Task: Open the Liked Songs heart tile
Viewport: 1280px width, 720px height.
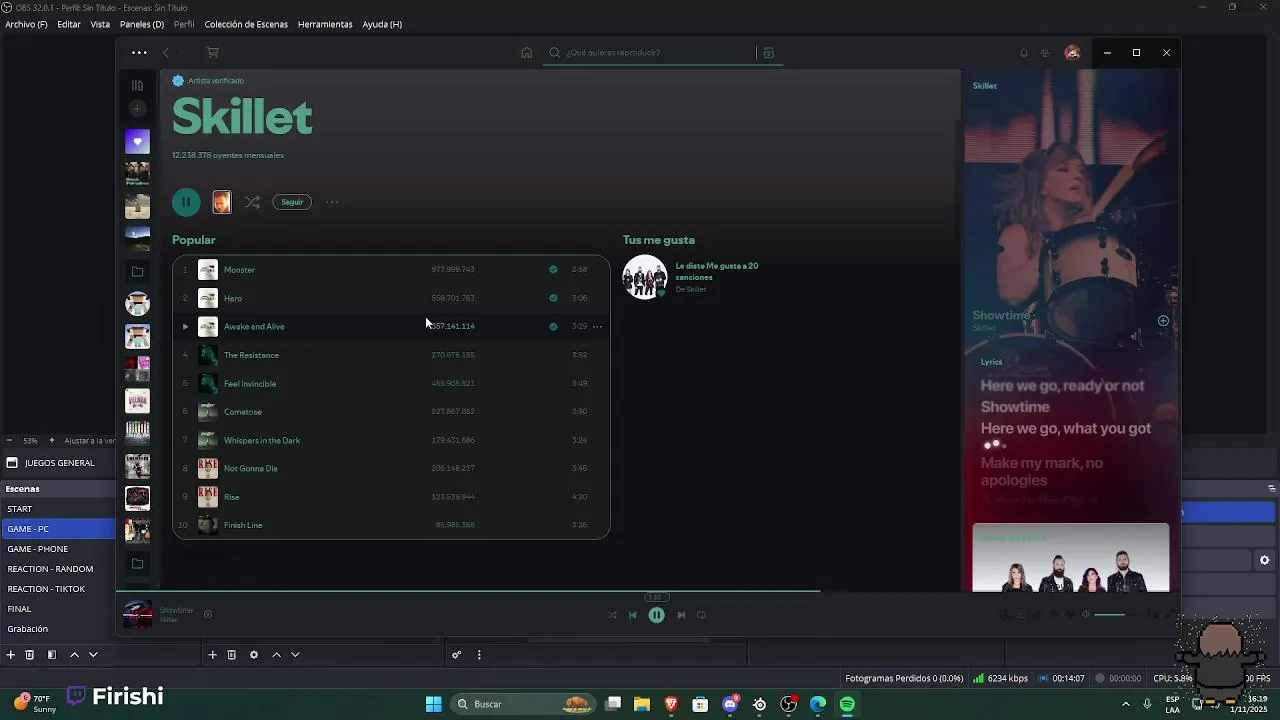Action: (x=137, y=142)
